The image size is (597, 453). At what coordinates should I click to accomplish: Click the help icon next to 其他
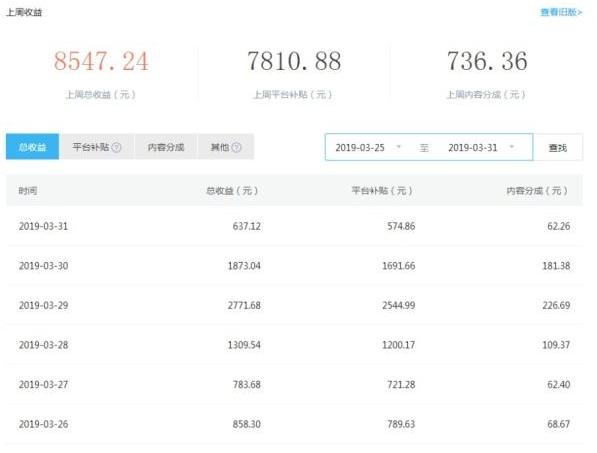click(236, 147)
